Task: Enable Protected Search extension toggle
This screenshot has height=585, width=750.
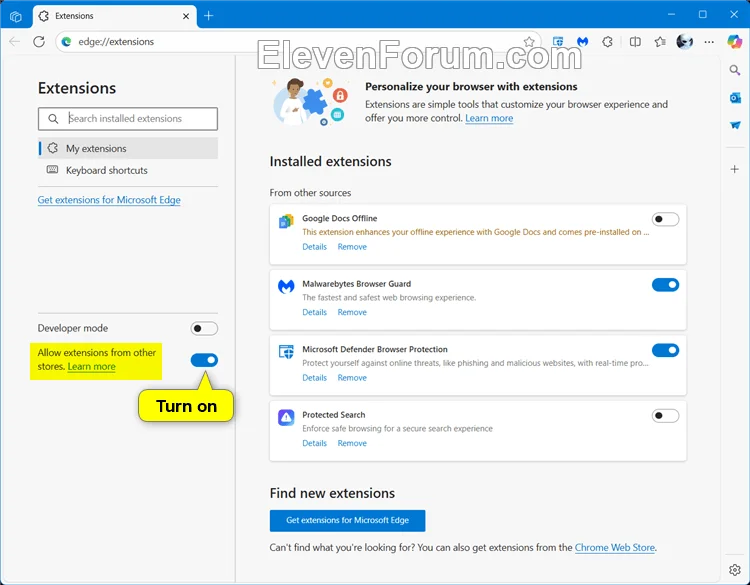Action: [x=665, y=416]
